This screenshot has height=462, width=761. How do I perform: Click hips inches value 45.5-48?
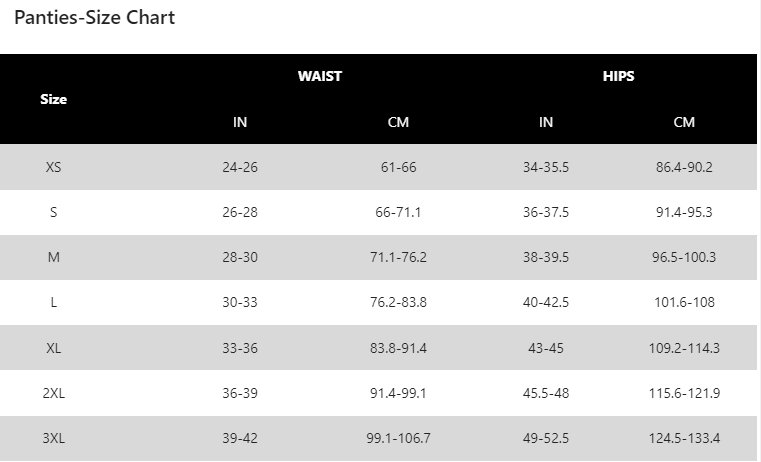click(x=546, y=393)
